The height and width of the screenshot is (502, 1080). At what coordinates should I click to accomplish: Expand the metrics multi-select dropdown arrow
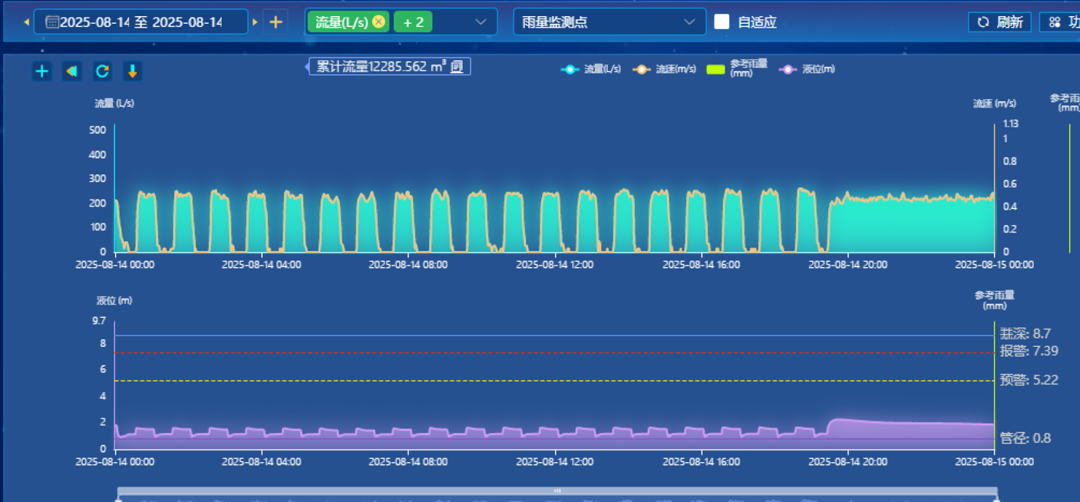tap(480, 22)
